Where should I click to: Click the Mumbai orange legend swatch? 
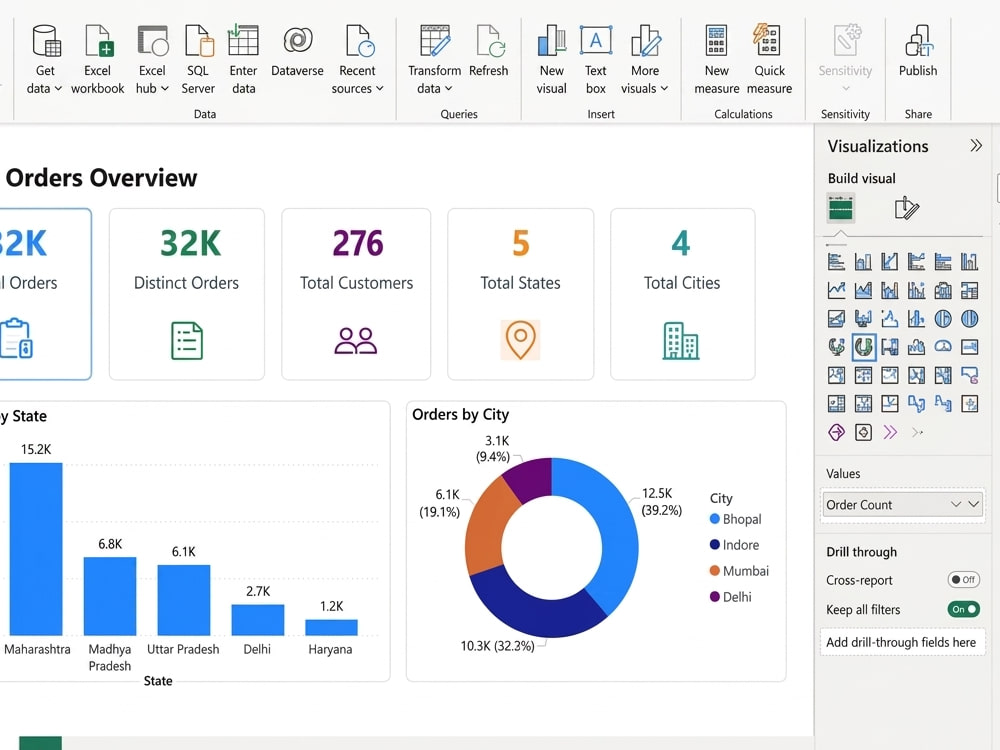(715, 571)
